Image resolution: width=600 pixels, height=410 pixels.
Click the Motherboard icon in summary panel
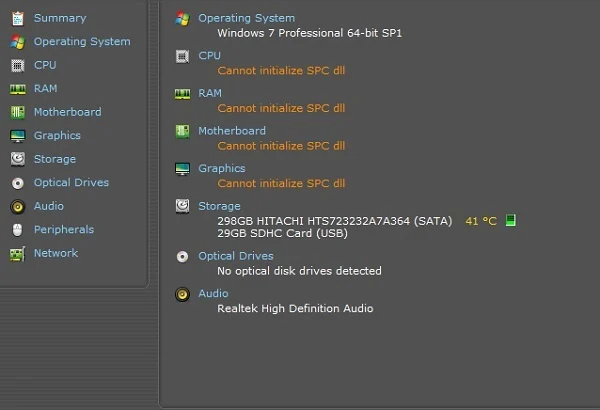click(x=182, y=131)
